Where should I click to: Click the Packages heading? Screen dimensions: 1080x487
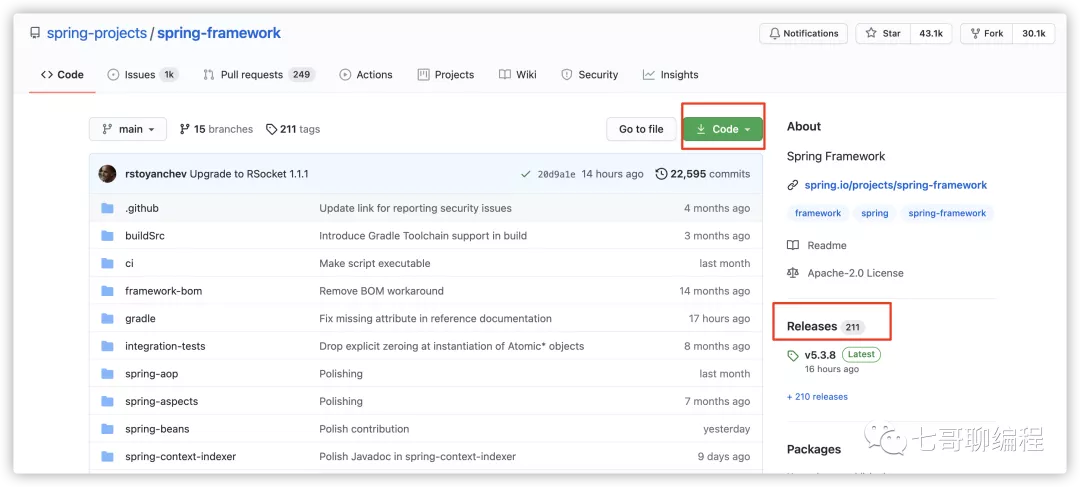coord(814,449)
